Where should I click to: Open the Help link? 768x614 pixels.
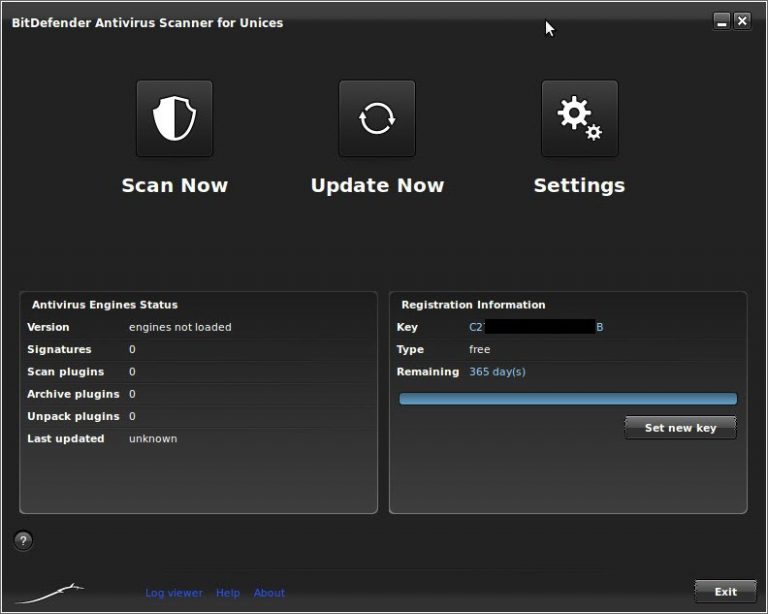[x=228, y=592]
